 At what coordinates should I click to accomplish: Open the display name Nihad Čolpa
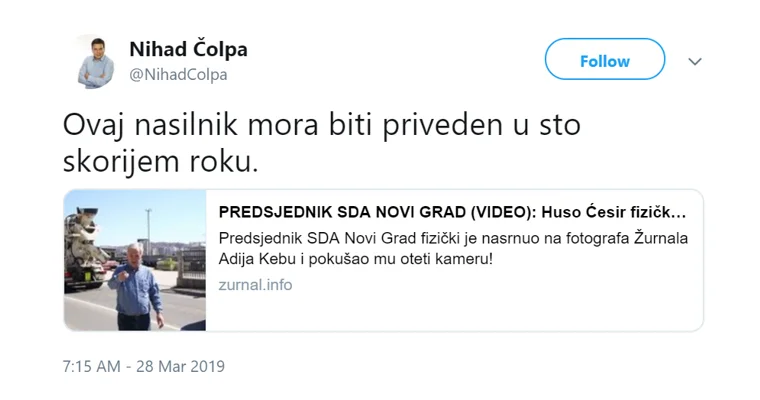pyautogui.click(x=188, y=49)
